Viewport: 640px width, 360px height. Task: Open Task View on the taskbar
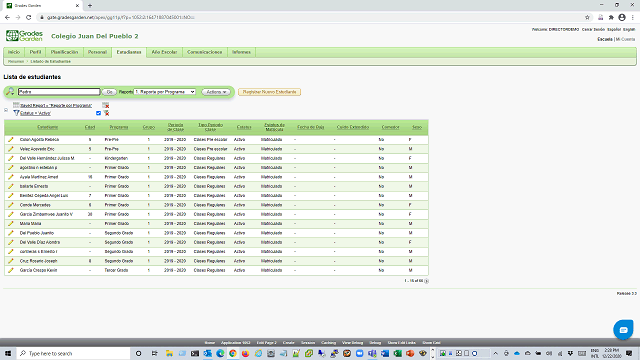(154, 353)
